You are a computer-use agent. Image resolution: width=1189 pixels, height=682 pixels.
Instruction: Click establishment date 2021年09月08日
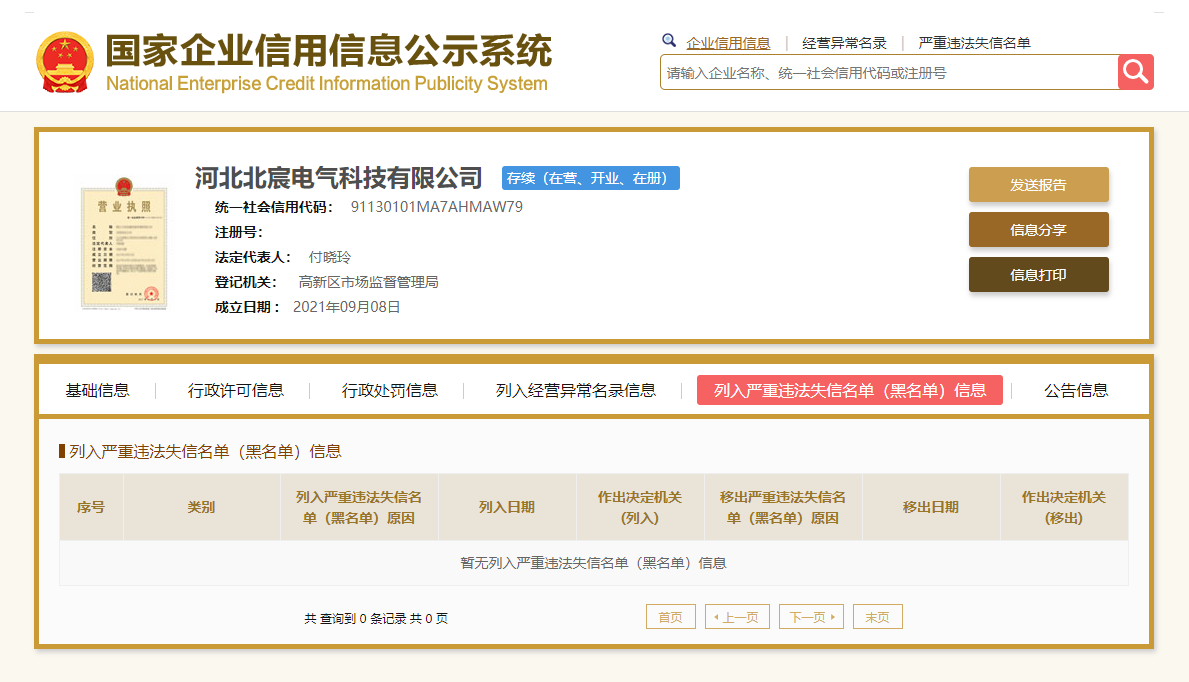(x=347, y=307)
